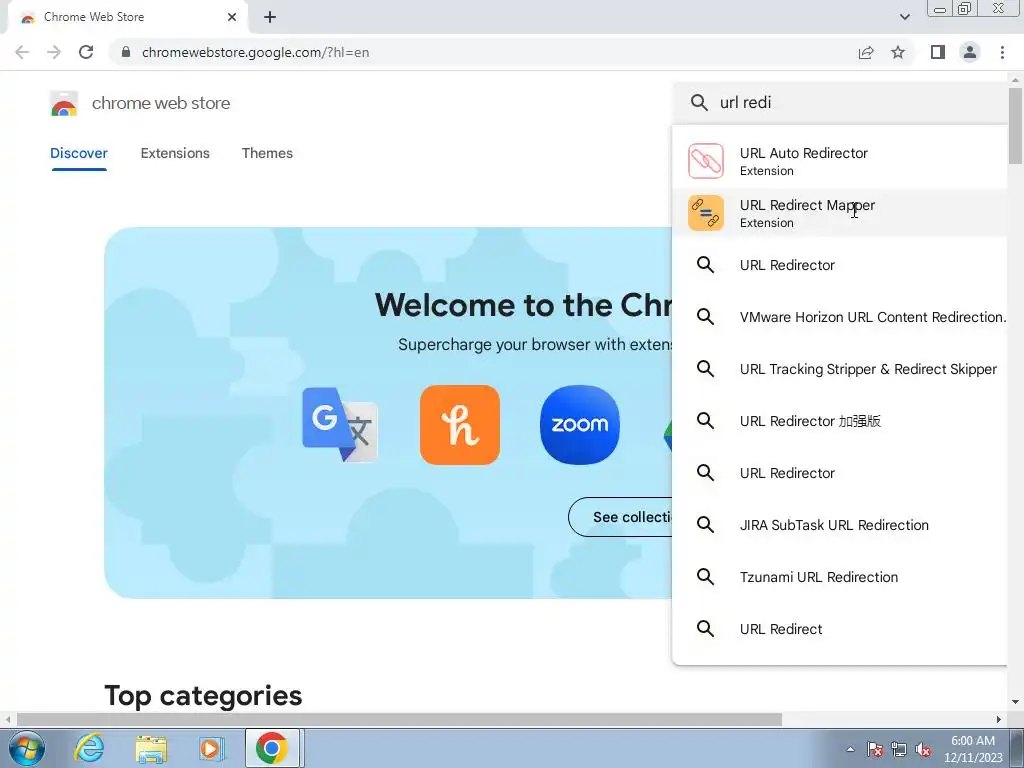Click the browser back arrow

pyautogui.click(x=22, y=52)
